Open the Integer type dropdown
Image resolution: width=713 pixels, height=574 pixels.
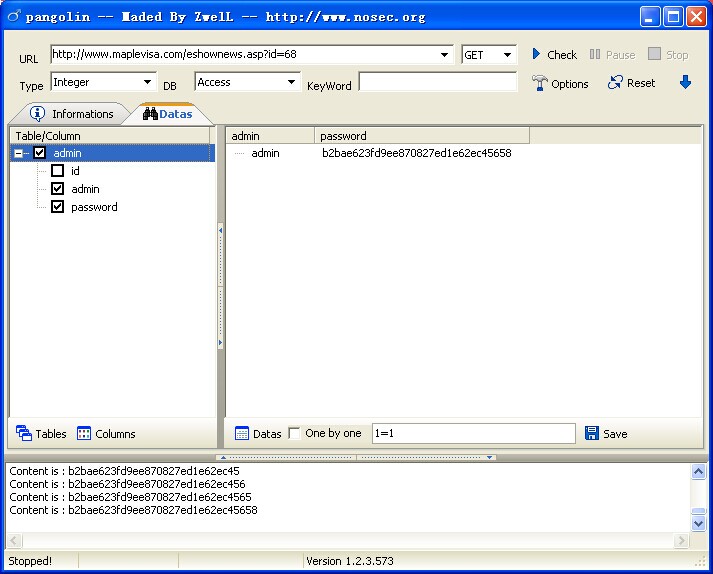tap(147, 82)
